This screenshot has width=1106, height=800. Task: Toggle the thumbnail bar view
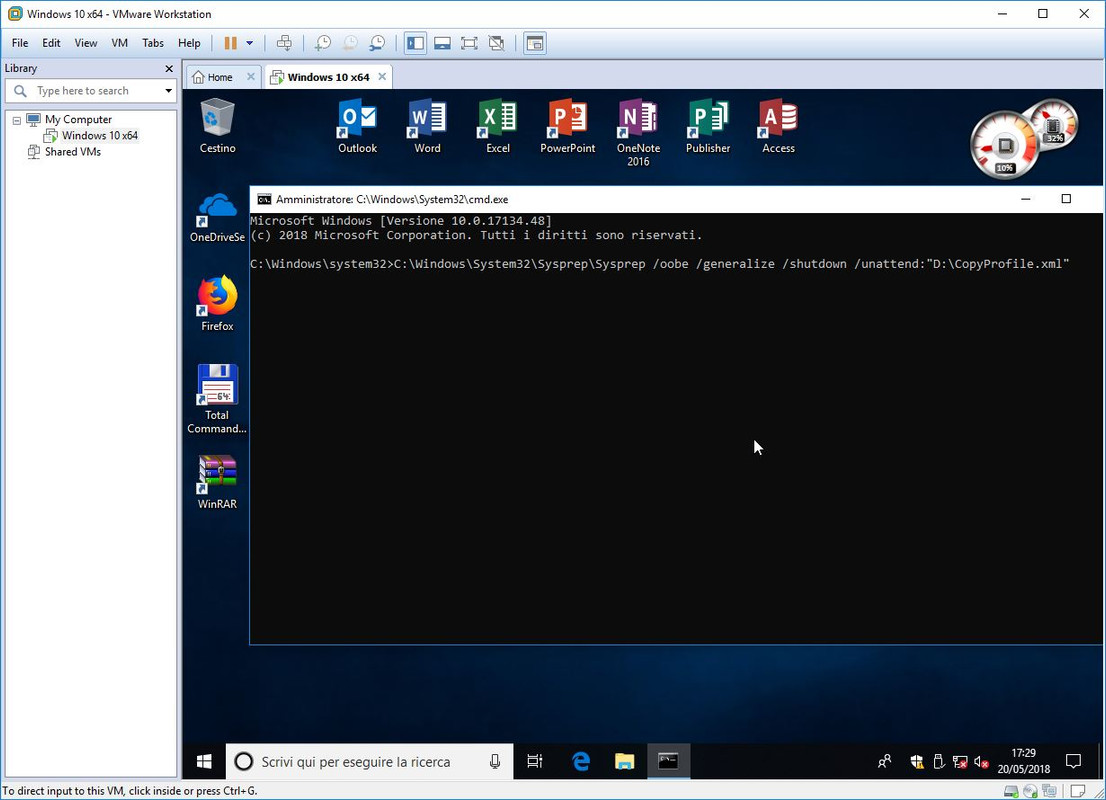(x=442, y=43)
